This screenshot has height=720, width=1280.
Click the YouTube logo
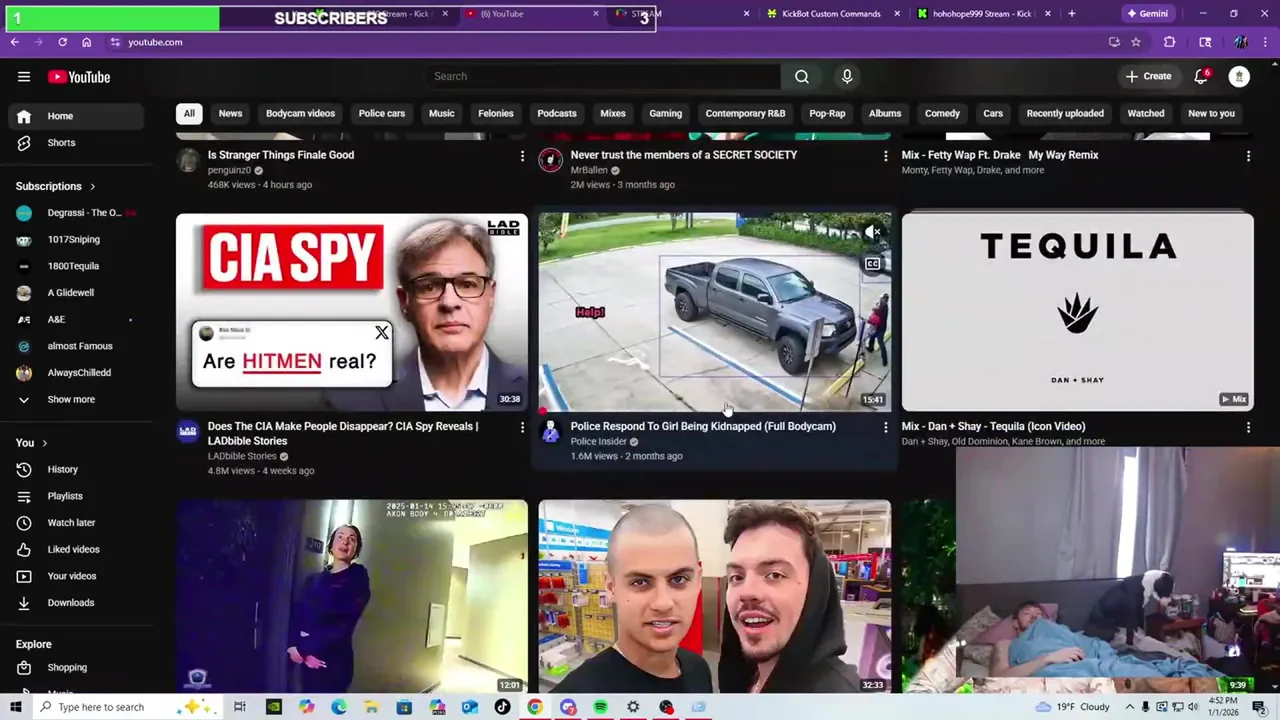tap(79, 77)
